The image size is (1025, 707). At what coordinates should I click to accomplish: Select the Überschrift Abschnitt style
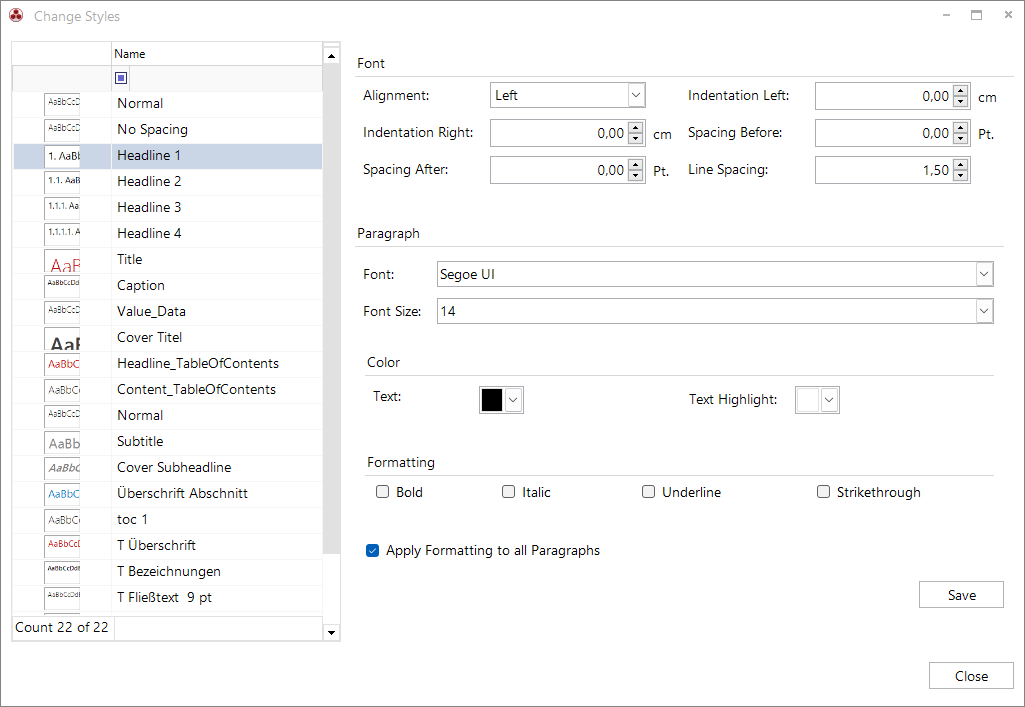point(167,494)
